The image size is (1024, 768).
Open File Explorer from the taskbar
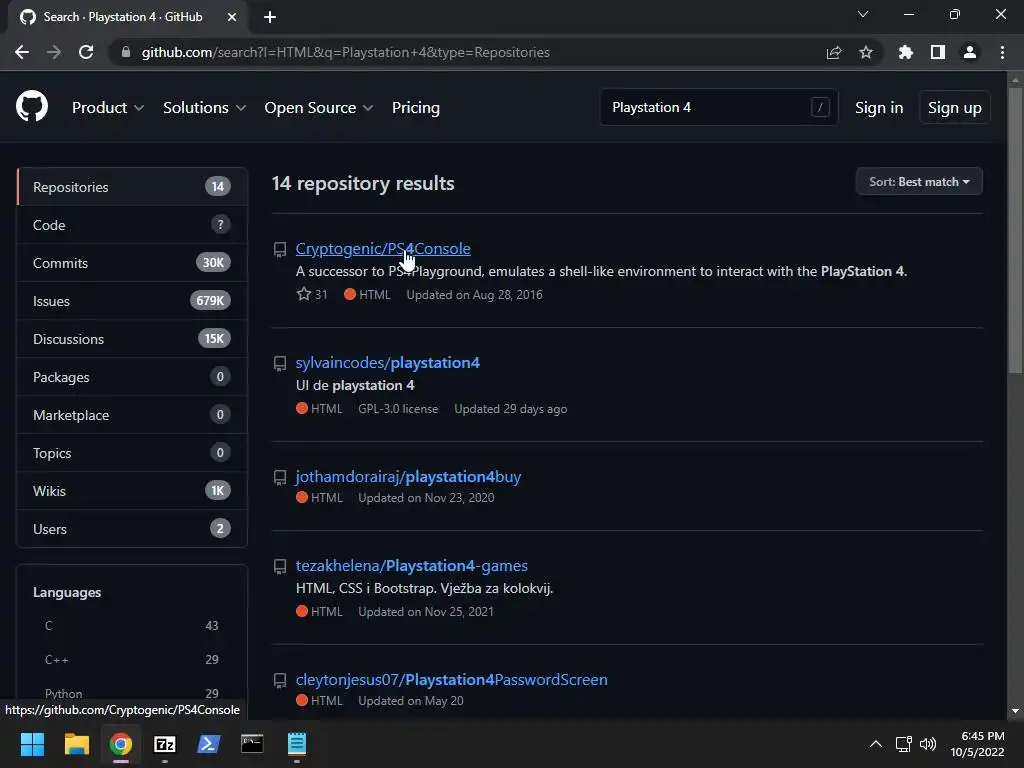coord(76,744)
